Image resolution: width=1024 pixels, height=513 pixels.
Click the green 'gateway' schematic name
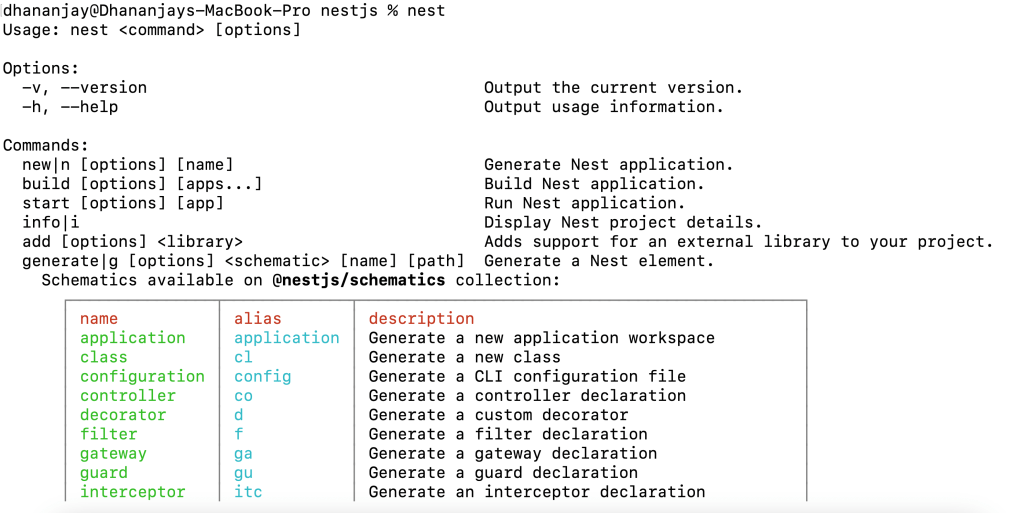pos(113,453)
